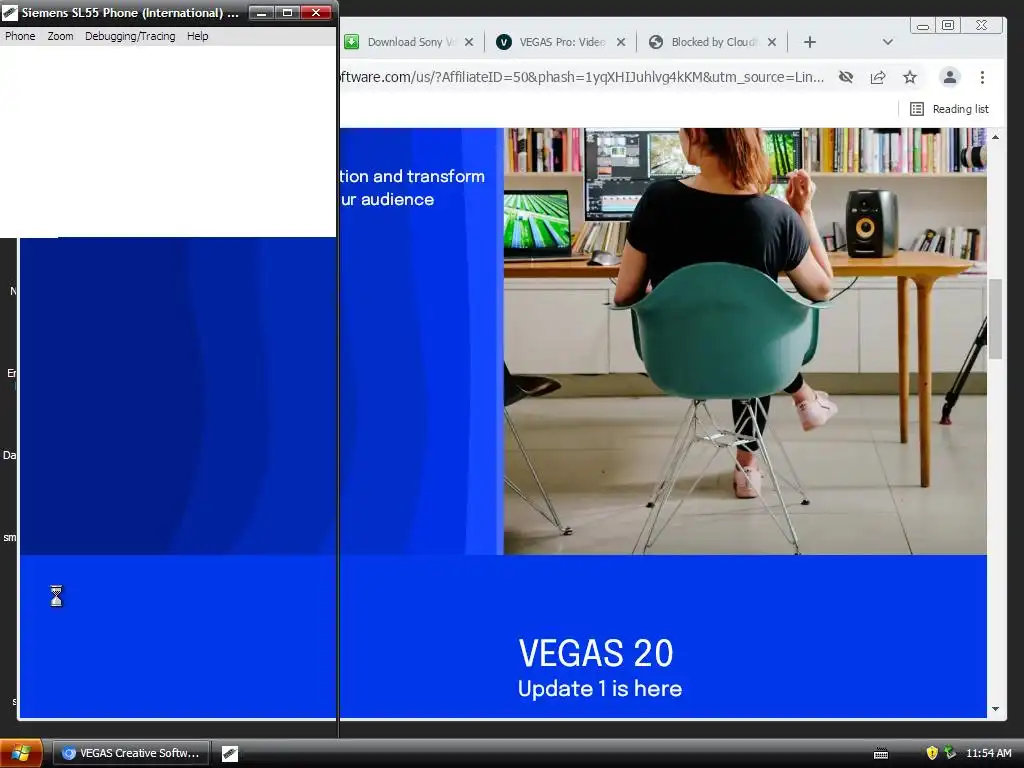Expand the tab search chevron

point(888,42)
